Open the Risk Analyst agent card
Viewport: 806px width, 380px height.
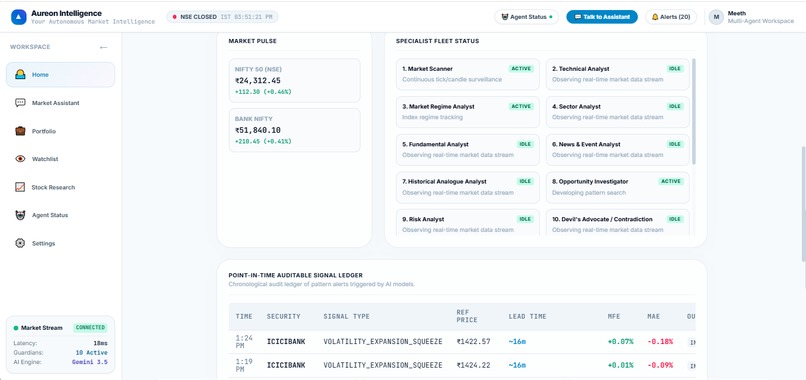pos(468,223)
